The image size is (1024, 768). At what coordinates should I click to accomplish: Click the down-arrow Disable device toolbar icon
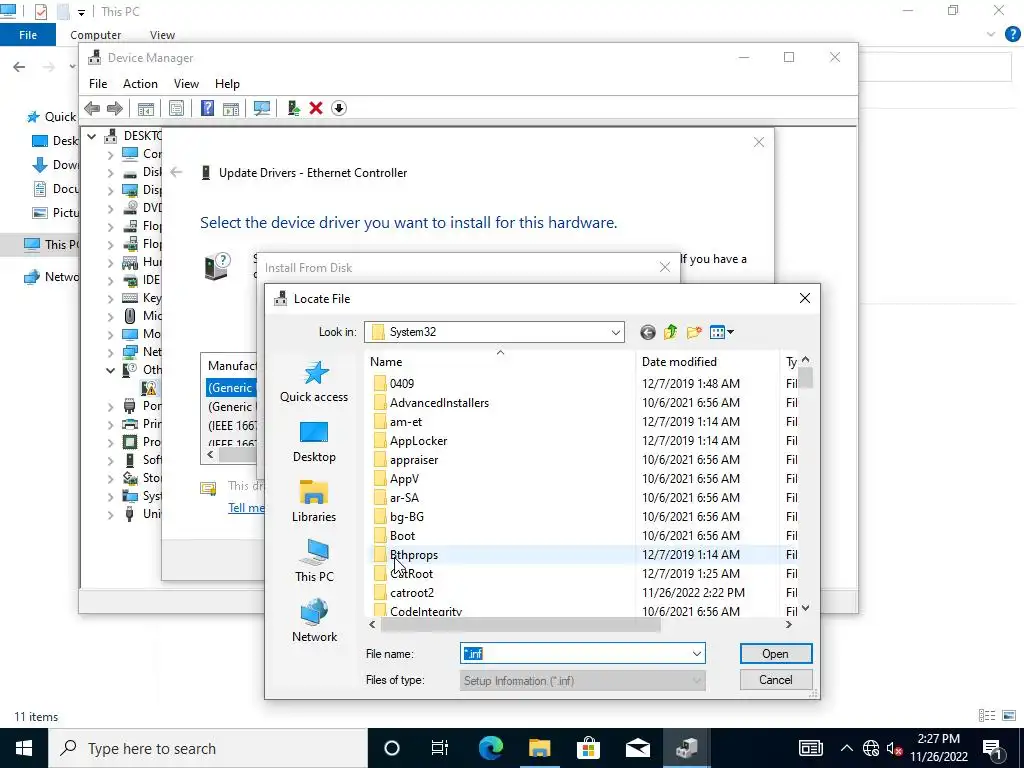pos(338,108)
